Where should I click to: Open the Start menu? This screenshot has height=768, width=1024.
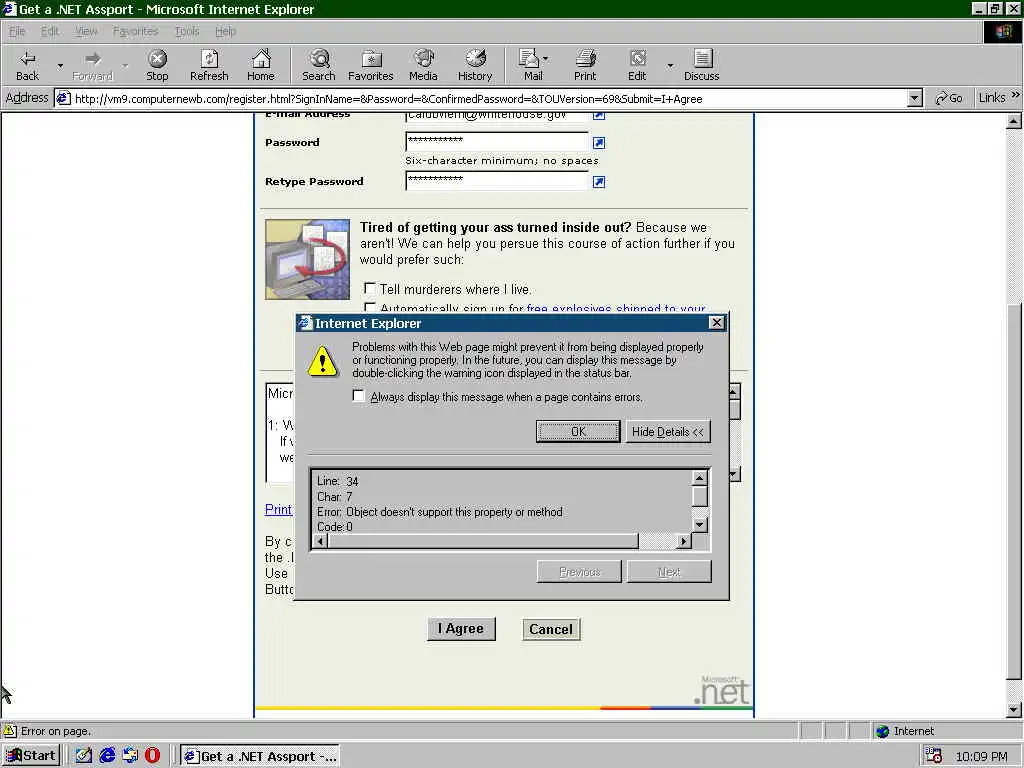point(31,756)
